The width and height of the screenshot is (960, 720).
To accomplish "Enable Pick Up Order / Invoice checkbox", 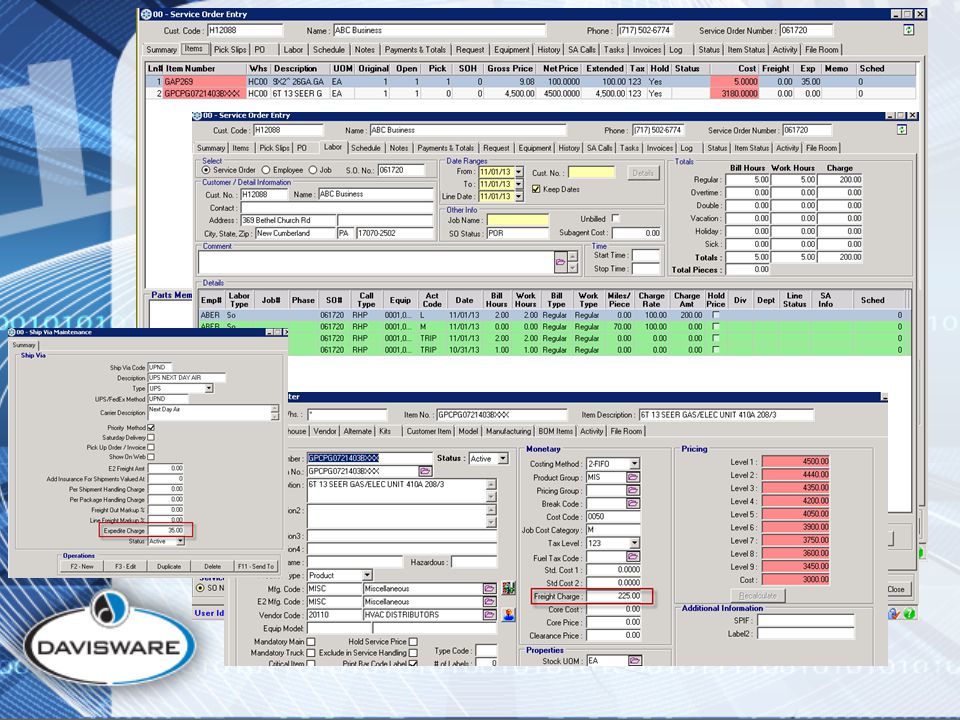I will point(151,447).
